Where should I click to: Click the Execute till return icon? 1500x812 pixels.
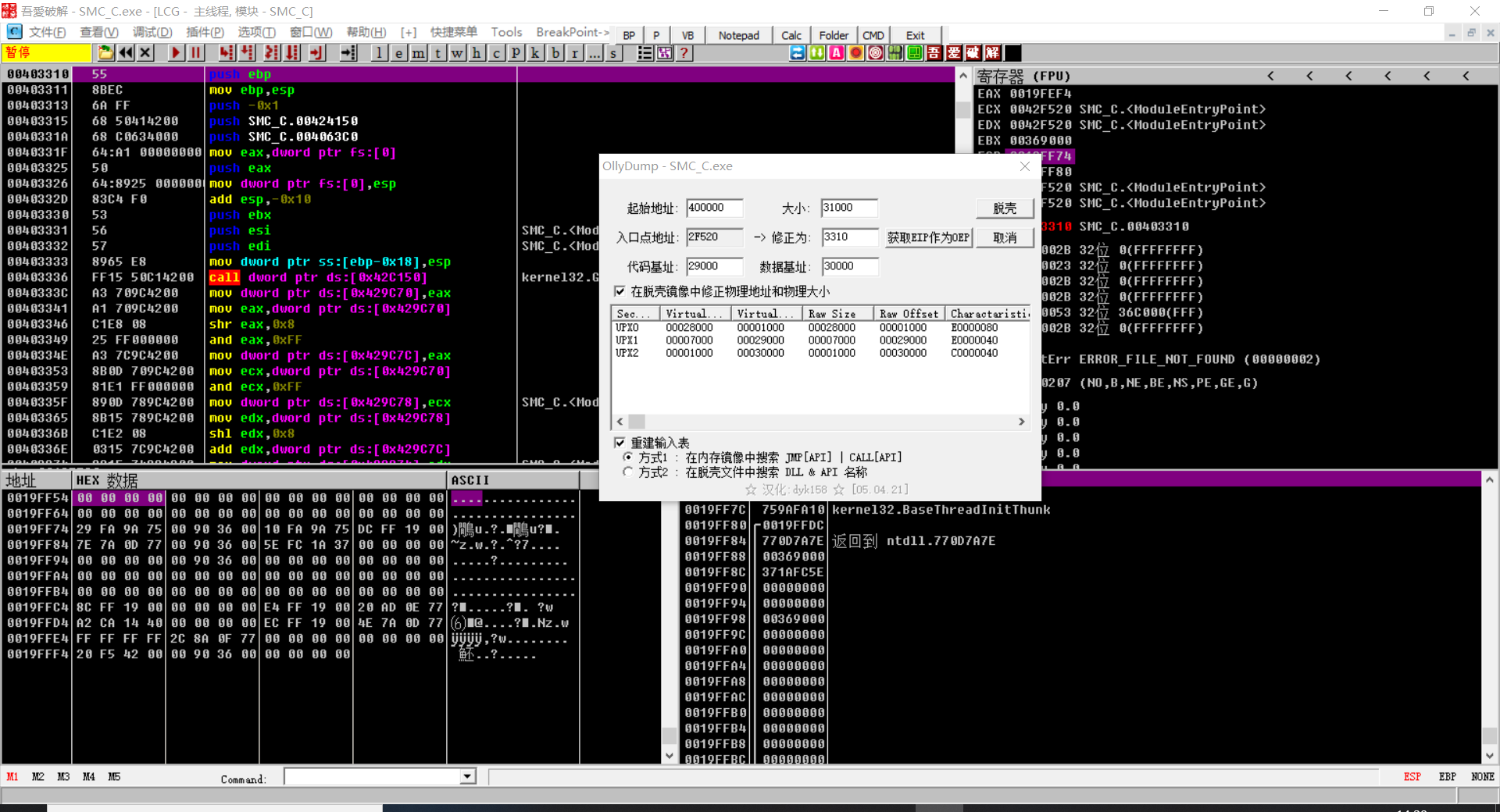tap(316, 53)
